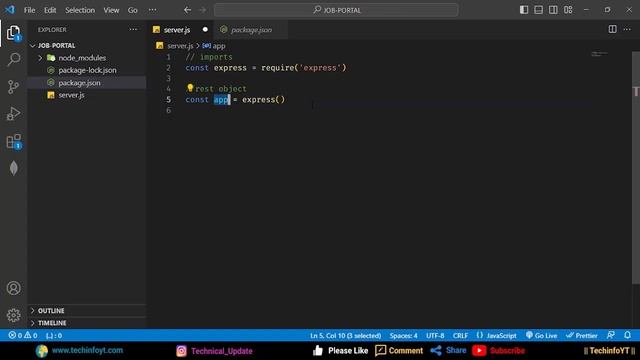640x360 pixels.
Task: Open Explorer Views and More Actions ellipsis
Action: (133, 29)
